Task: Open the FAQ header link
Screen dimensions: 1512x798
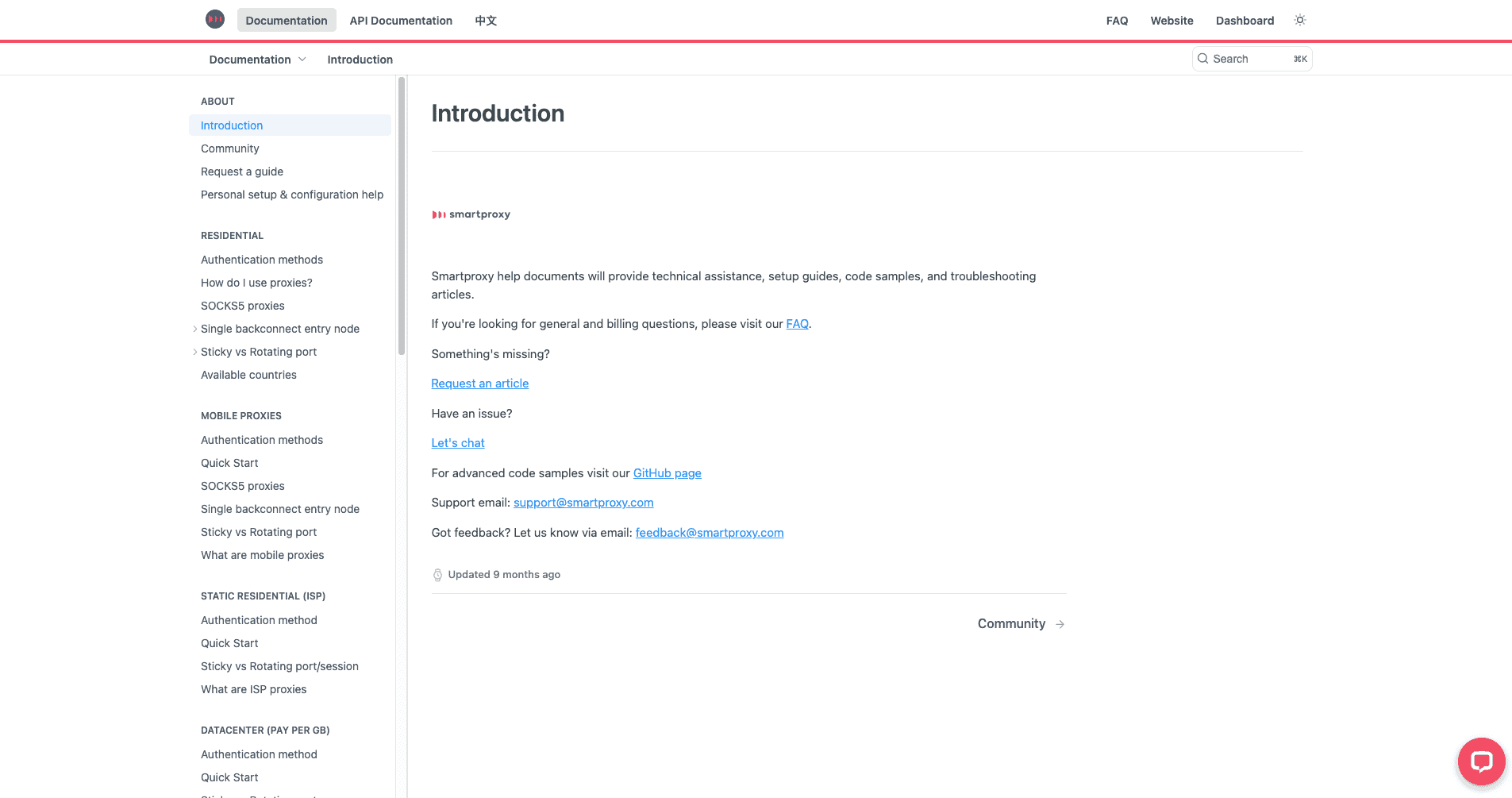Action: point(1117,21)
